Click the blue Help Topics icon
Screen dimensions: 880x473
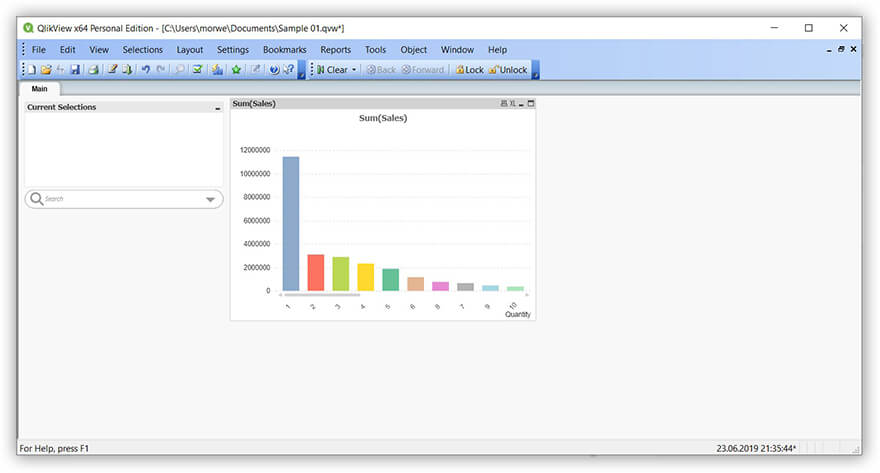[x=274, y=70]
